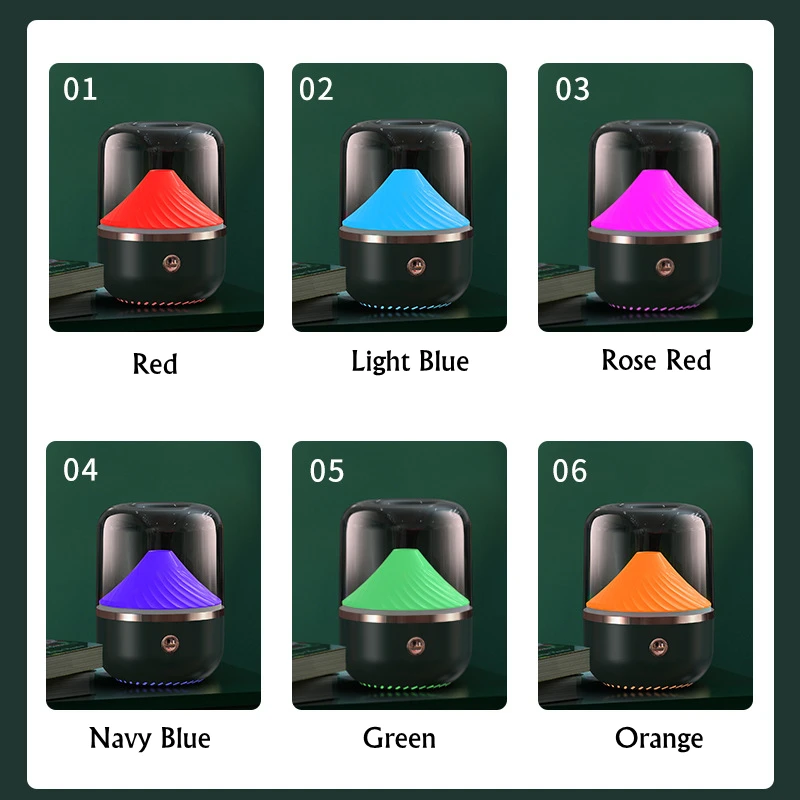This screenshot has width=800, height=800.
Task: Click the power button on light blue humidifier
Action: [x=416, y=265]
